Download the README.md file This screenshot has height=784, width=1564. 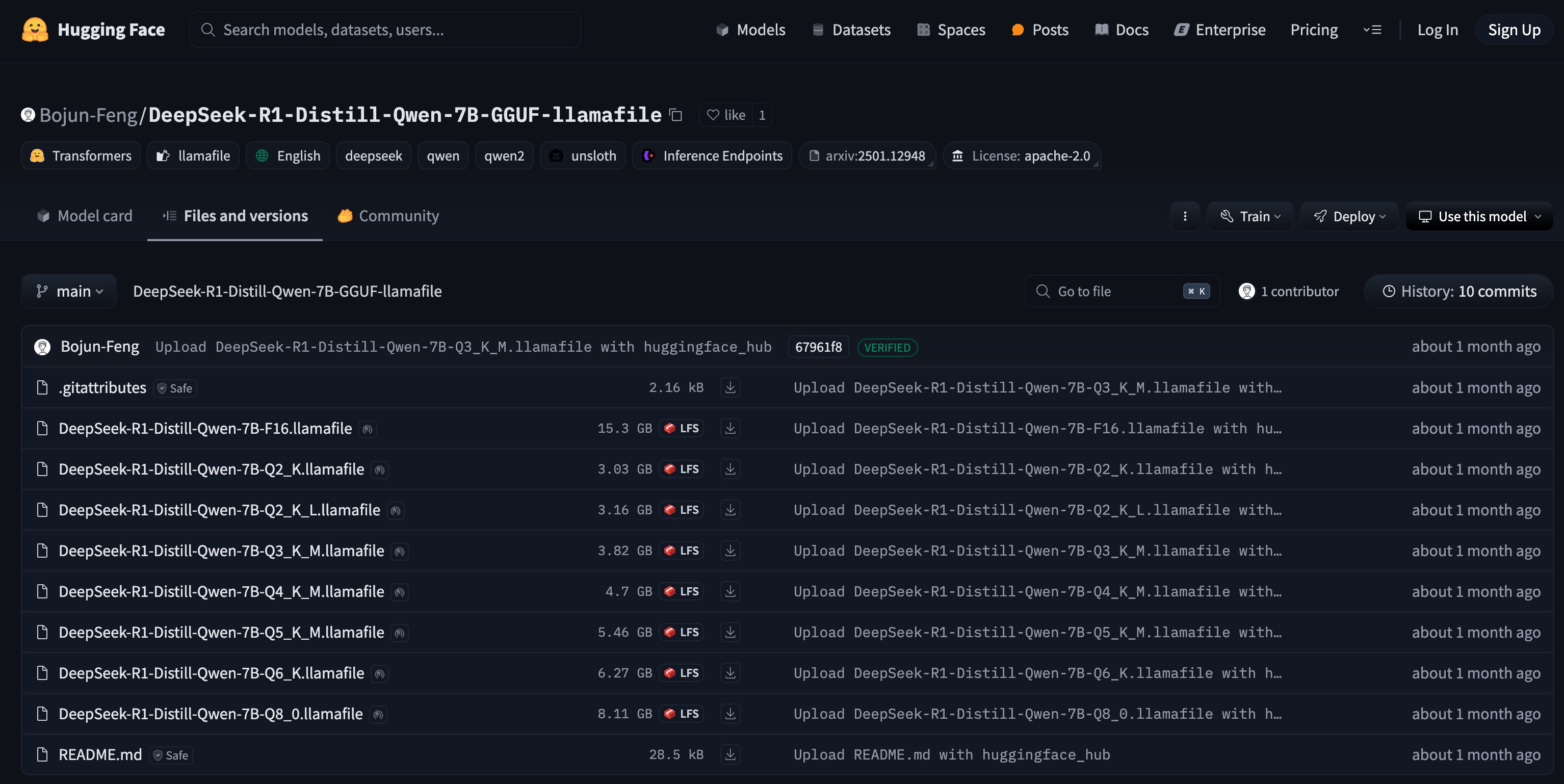[731, 754]
